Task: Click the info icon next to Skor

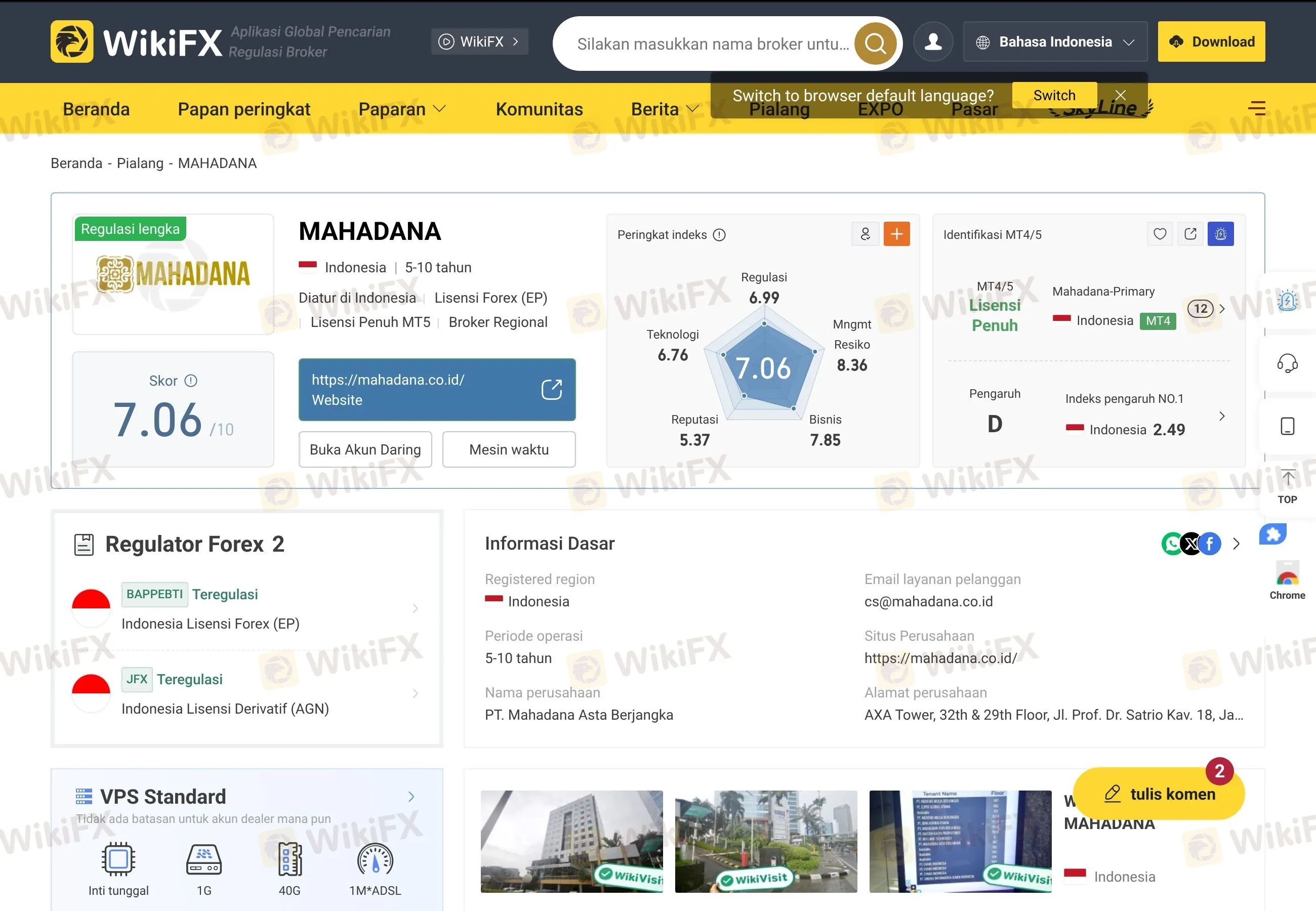Action: (x=191, y=381)
